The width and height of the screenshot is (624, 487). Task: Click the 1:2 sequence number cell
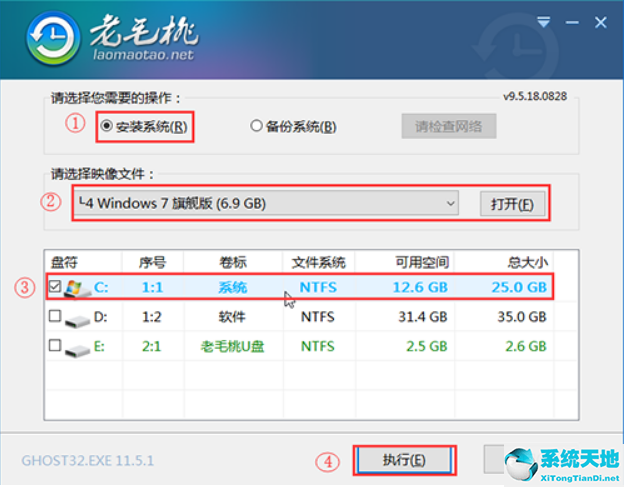pyautogui.click(x=152, y=317)
